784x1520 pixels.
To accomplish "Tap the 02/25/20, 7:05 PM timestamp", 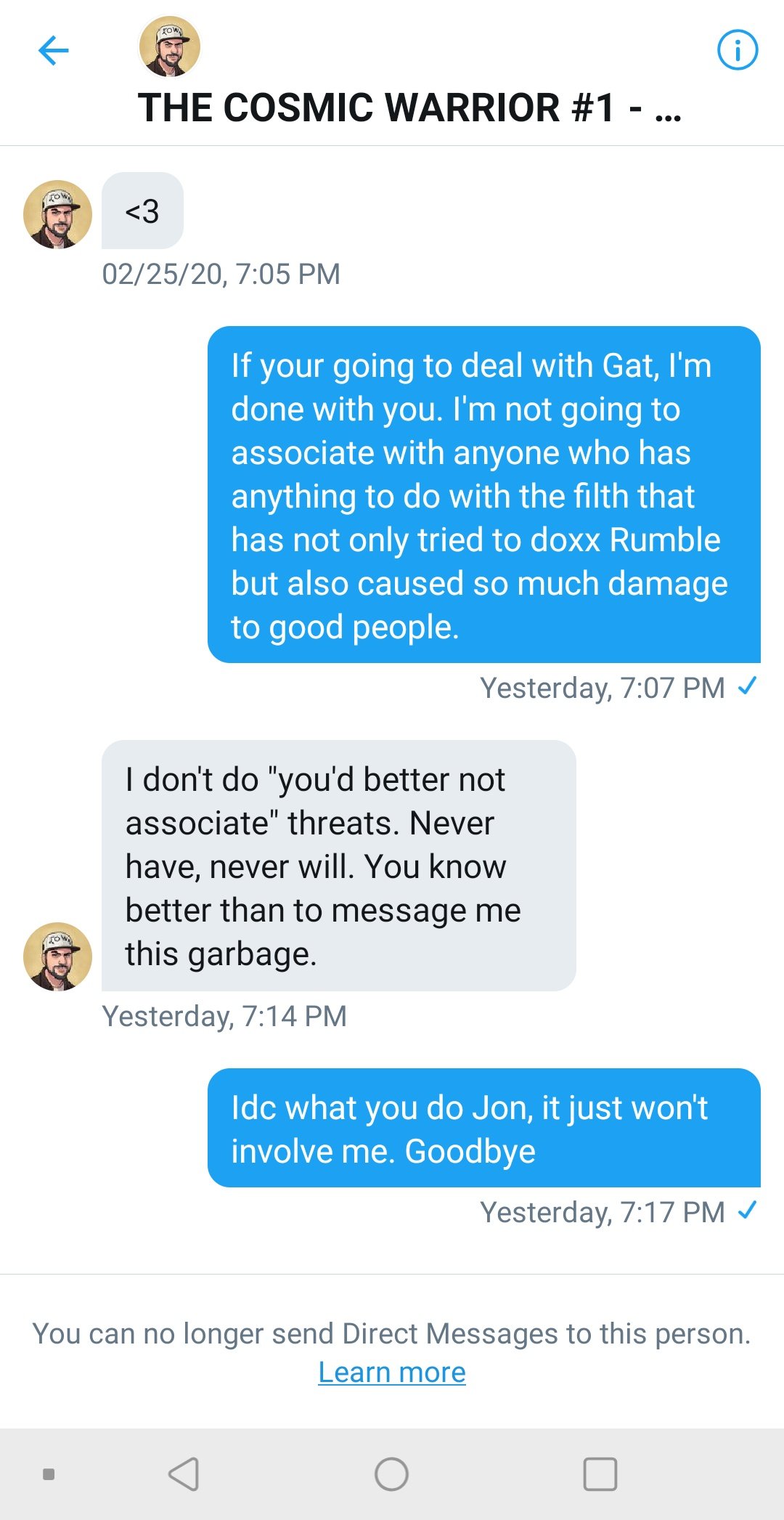I will pyautogui.click(x=221, y=275).
